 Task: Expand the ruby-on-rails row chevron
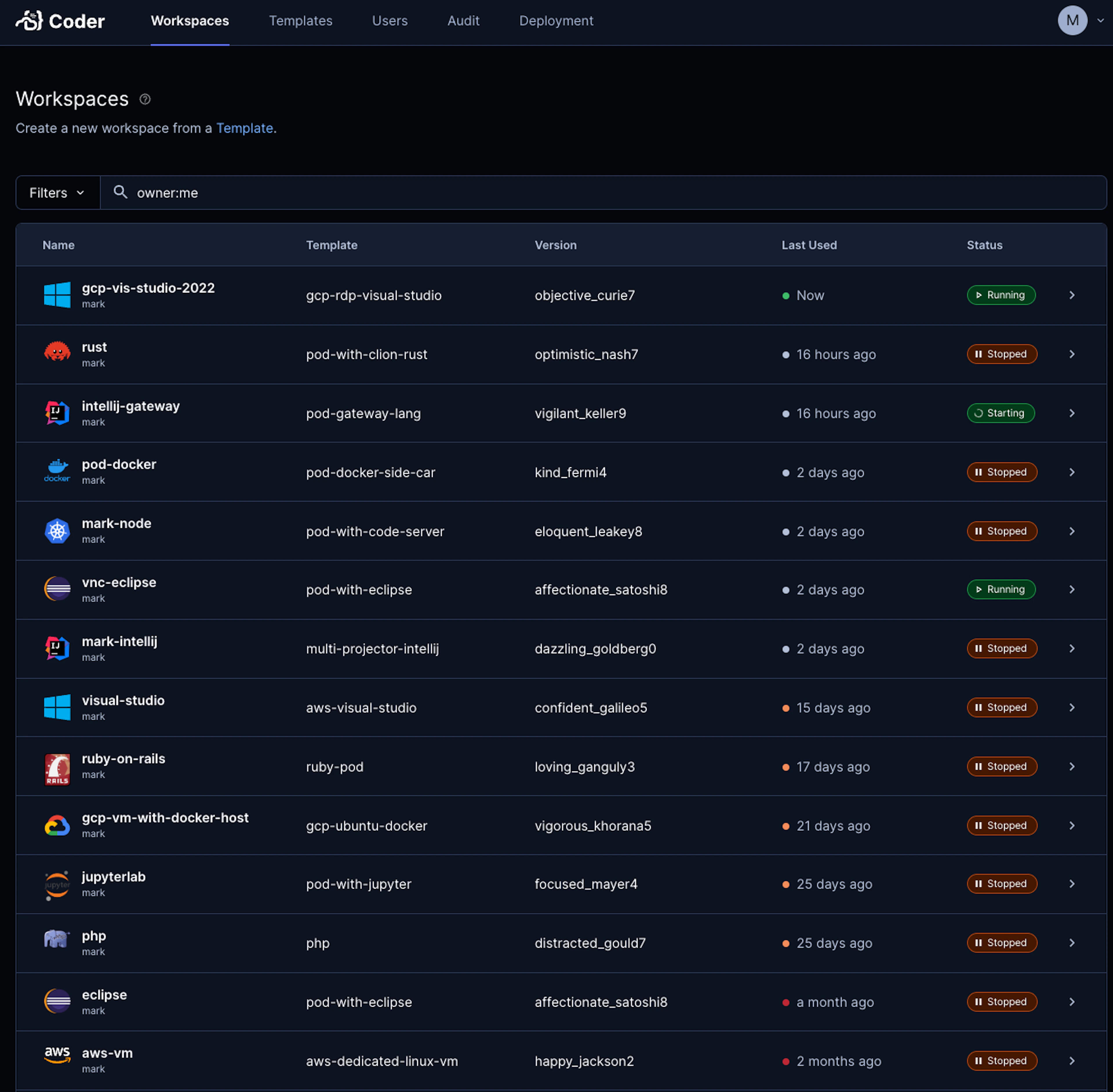(x=1072, y=766)
